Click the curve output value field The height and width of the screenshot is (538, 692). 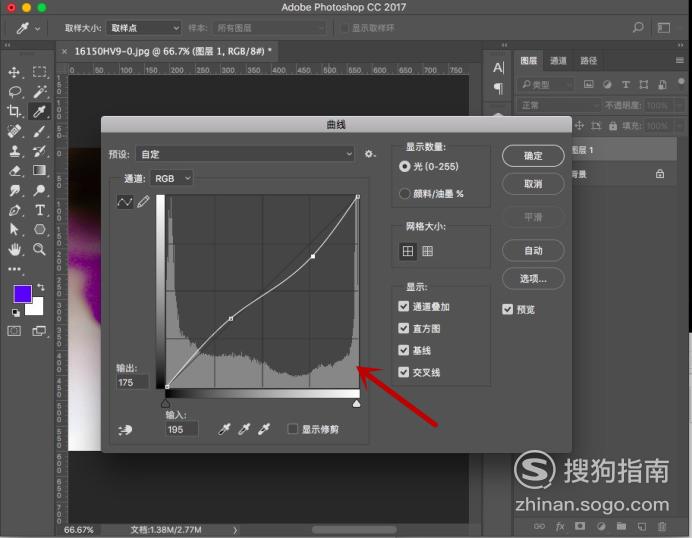coord(132,383)
